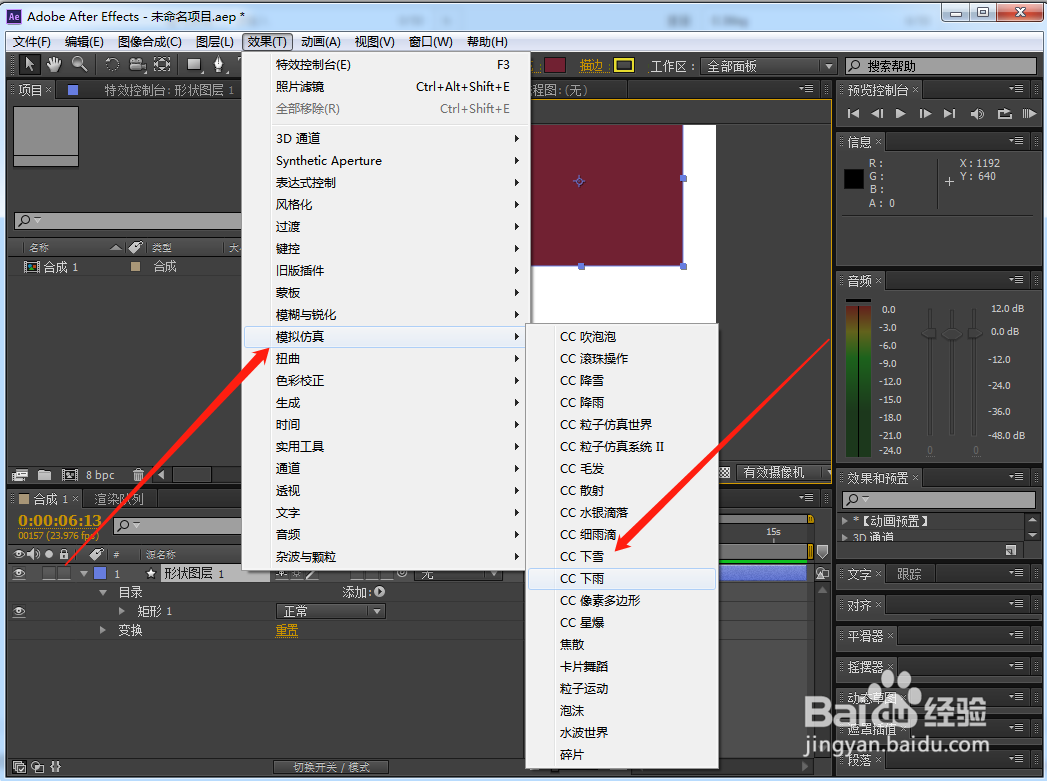The width and height of the screenshot is (1047, 781).
Task: Select the Rectangle shape tool
Action: tap(194, 65)
